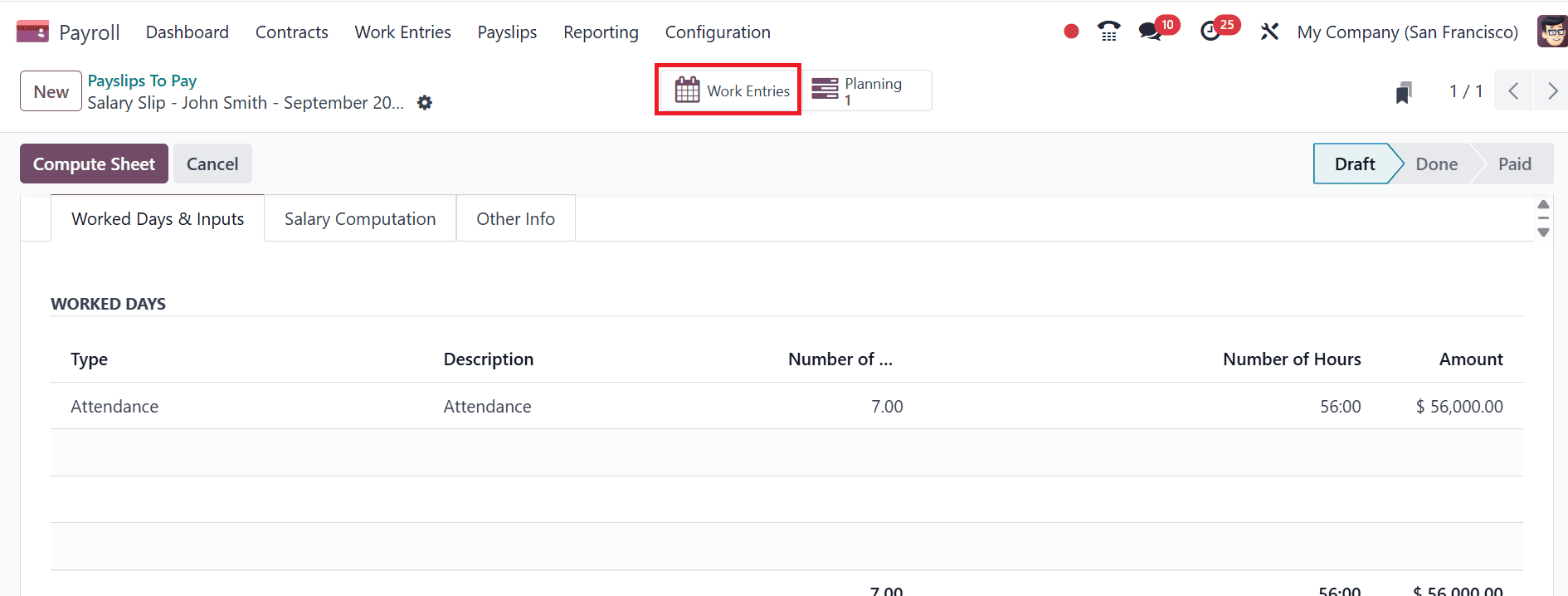Click the Compute Sheet button
1568x596 pixels.
pyautogui.click(x=94, y=164)
